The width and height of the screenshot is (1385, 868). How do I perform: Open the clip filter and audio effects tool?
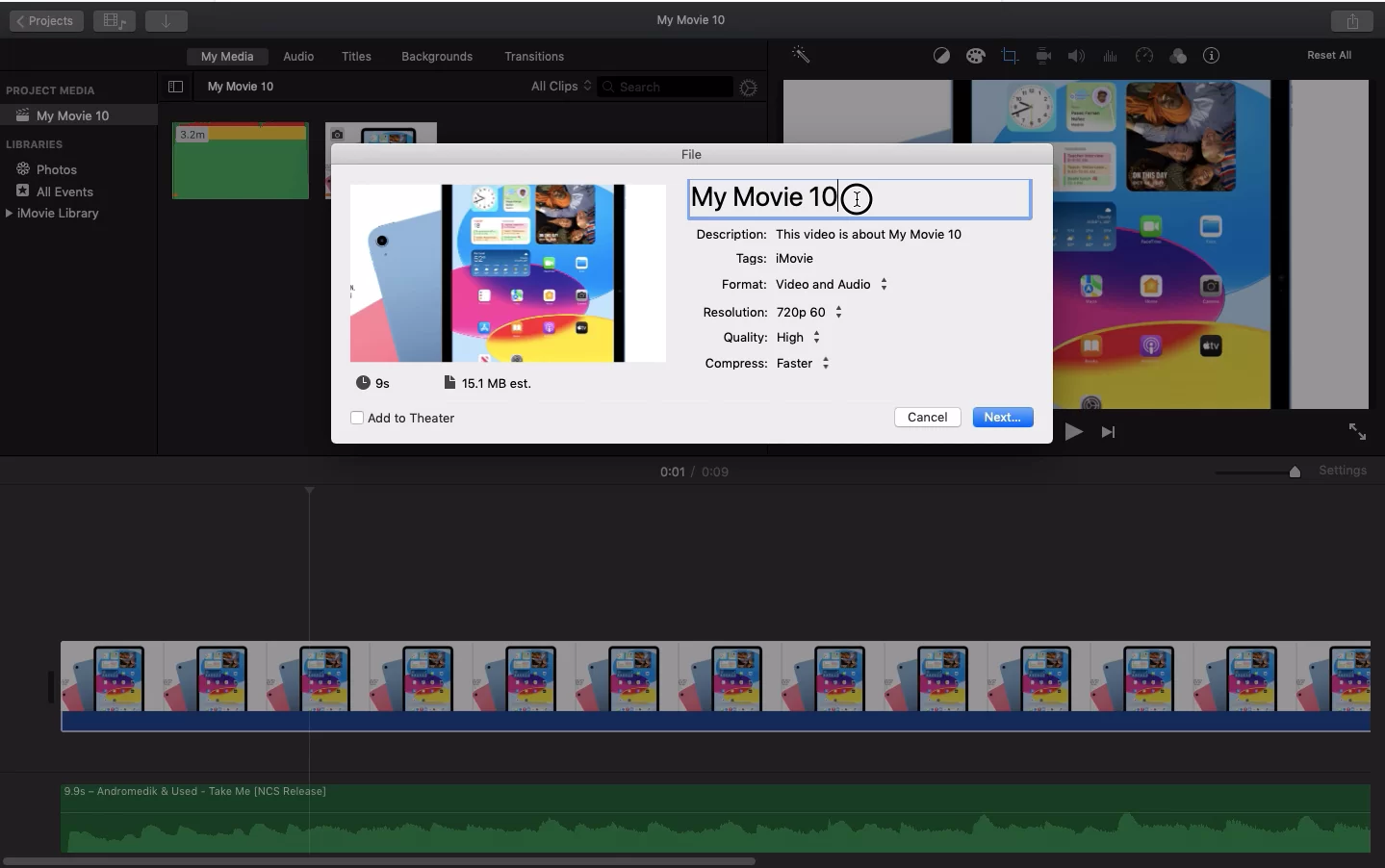(1178, 56)
